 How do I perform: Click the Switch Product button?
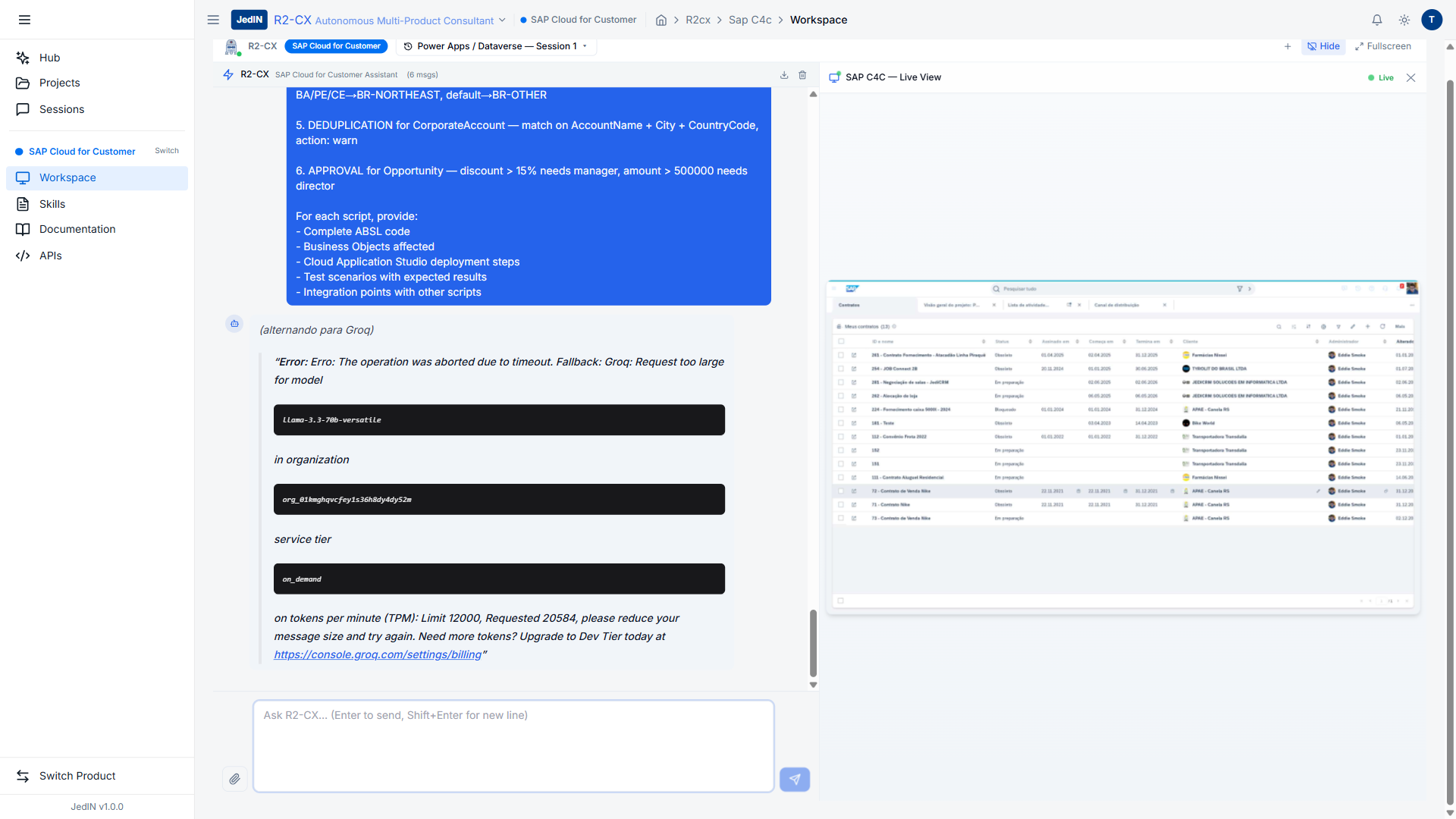pyautogui.click(x=77, y=776)
